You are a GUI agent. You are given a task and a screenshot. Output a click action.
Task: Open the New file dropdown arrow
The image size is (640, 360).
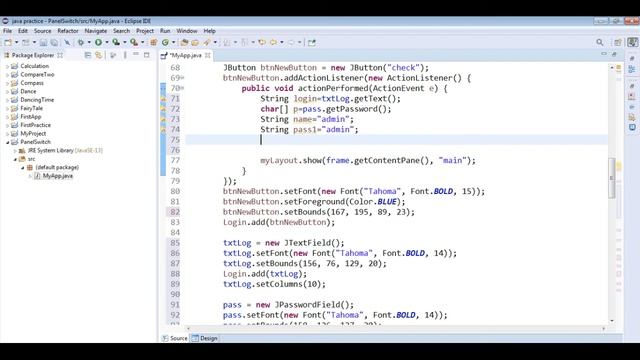pyautogui.click(x=16, y=42)
